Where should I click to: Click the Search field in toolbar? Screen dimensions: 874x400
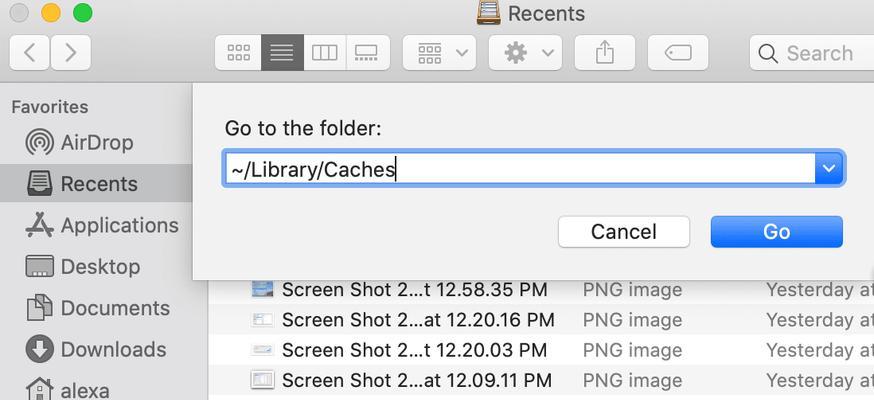coord(812,53)
